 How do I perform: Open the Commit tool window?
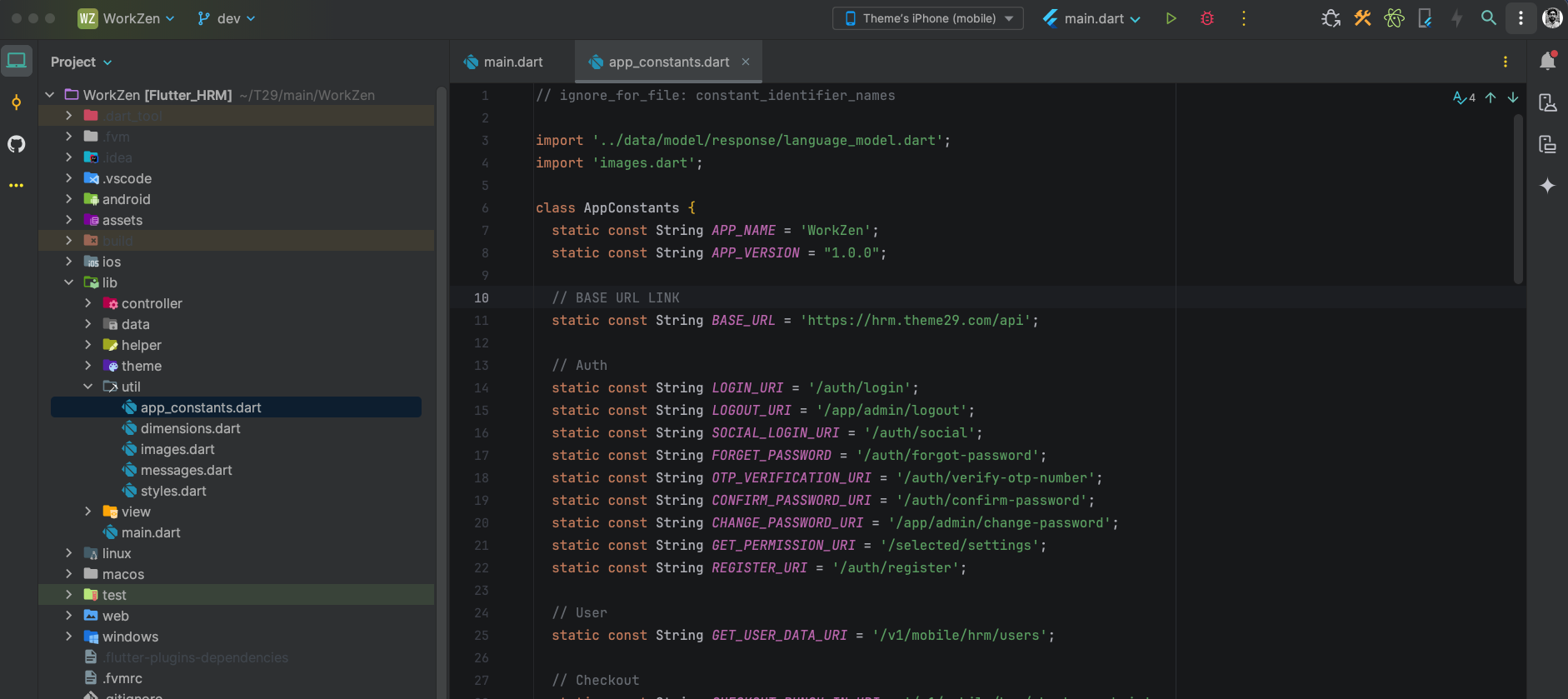pyautogui.click(x=17, y=102)
